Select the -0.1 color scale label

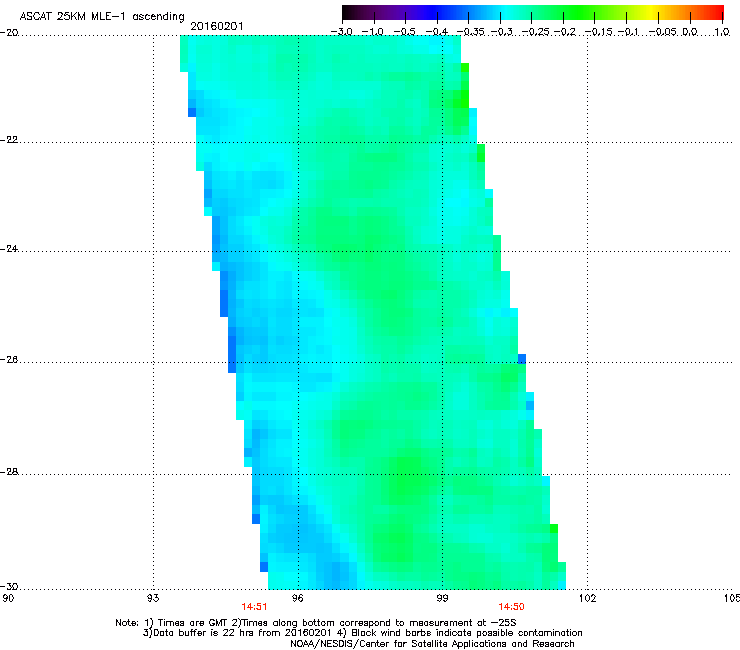[628, 32]
